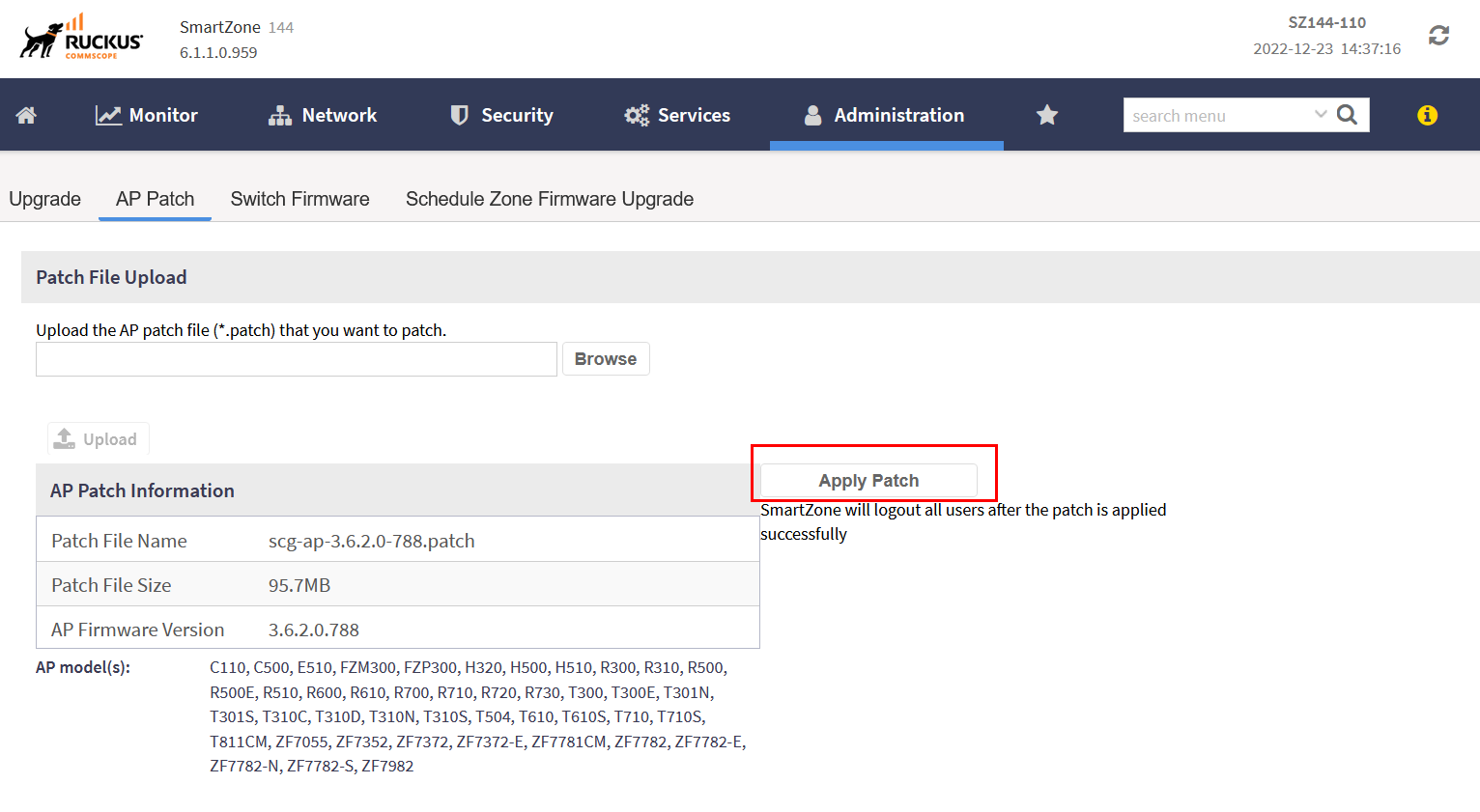This screenshot has height=812, width=1480.
Task: Open the Monitor menu
Action: (x=147, y=115)
